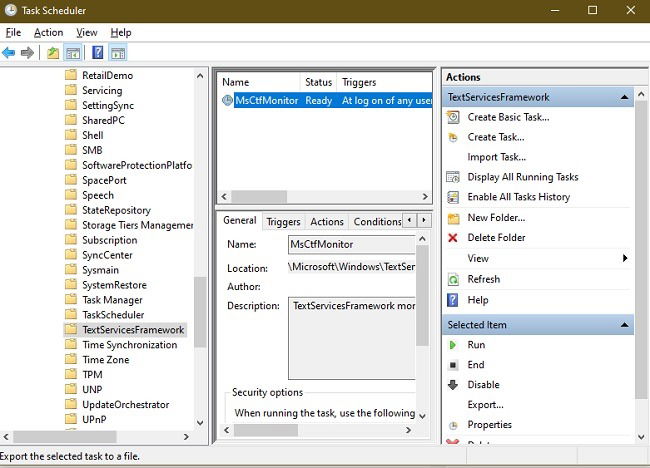Screen dimensions: 650x468
Task: Click the UPnP folder icon
Action: tap(71, 419)
